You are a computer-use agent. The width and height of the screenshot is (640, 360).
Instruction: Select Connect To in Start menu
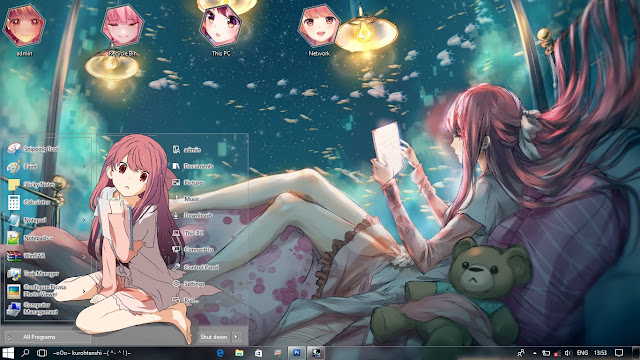(x=193, y=249)
